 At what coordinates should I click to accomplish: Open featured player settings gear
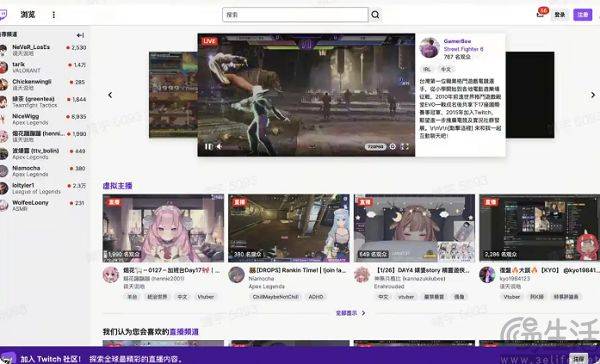[x=393, y=147]
